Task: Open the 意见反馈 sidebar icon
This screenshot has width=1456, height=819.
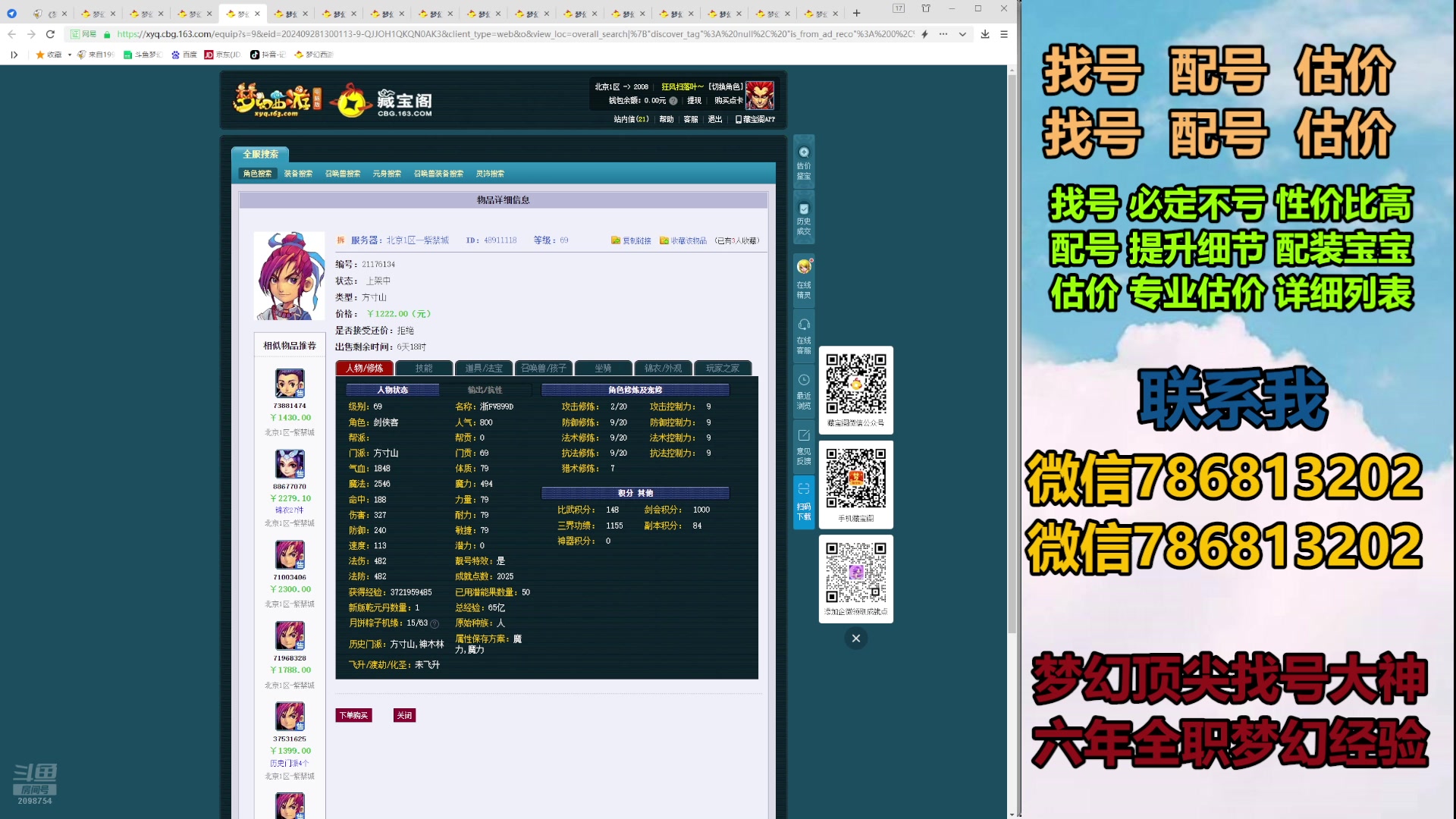Action: tap(804, 447)
